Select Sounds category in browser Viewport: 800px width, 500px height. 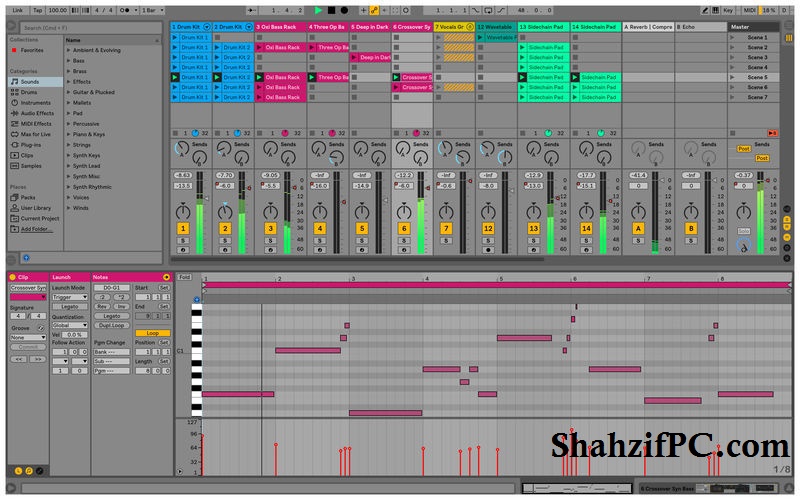(x=35, y=82)
